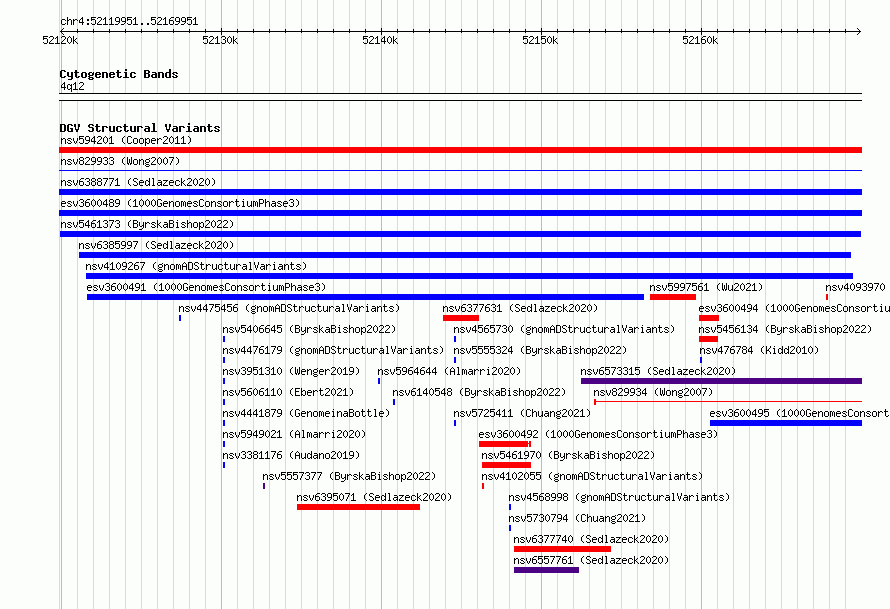Select the blue bar under nsv6388771
The image size is (890, 609).
(x=460, y=192)
